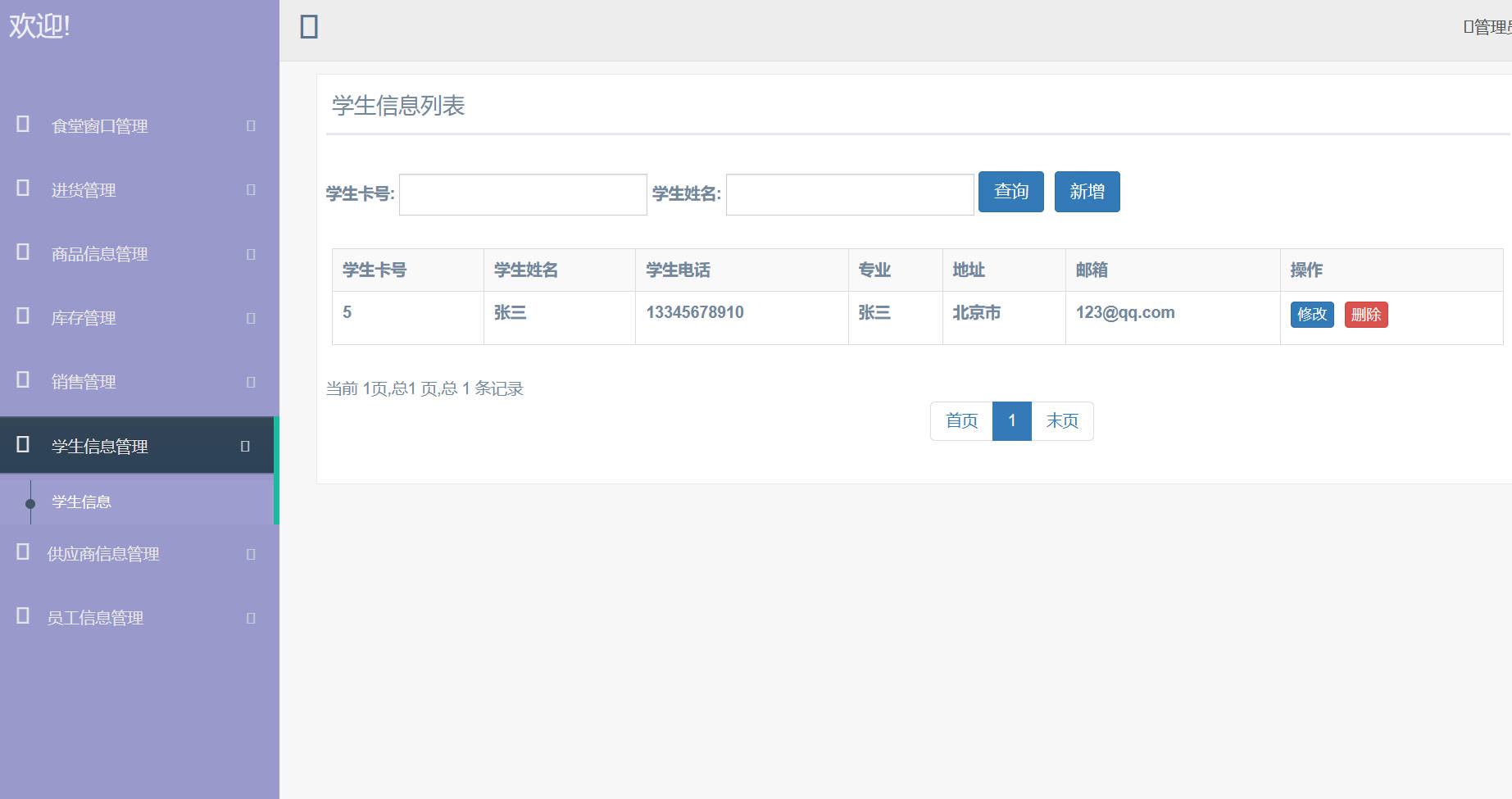
Task: Click the 商品信息管理 sidebar icon
Action: pyautogui.click(x=21, y=252)
